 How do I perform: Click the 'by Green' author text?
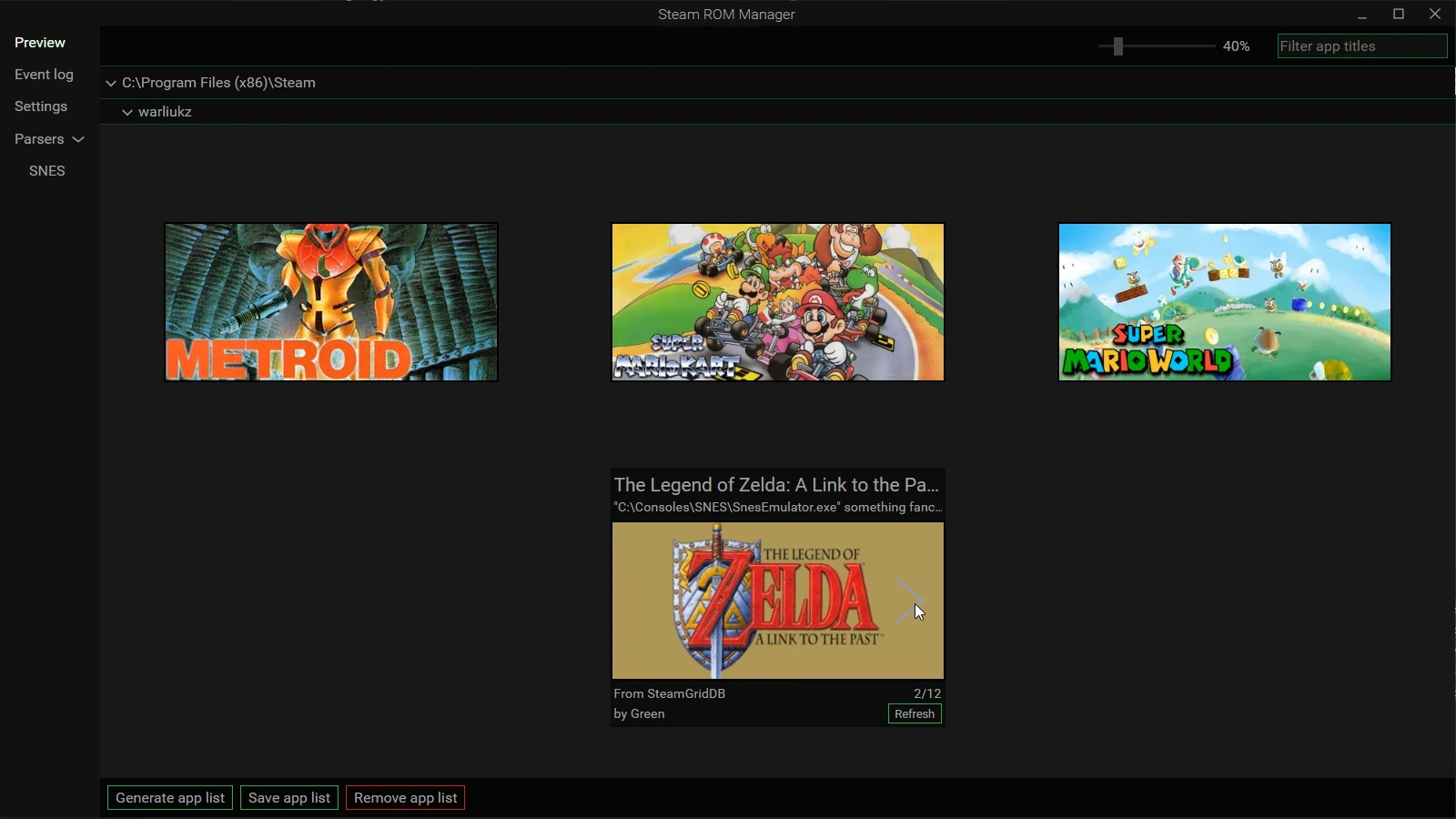(x=639, y=714)
